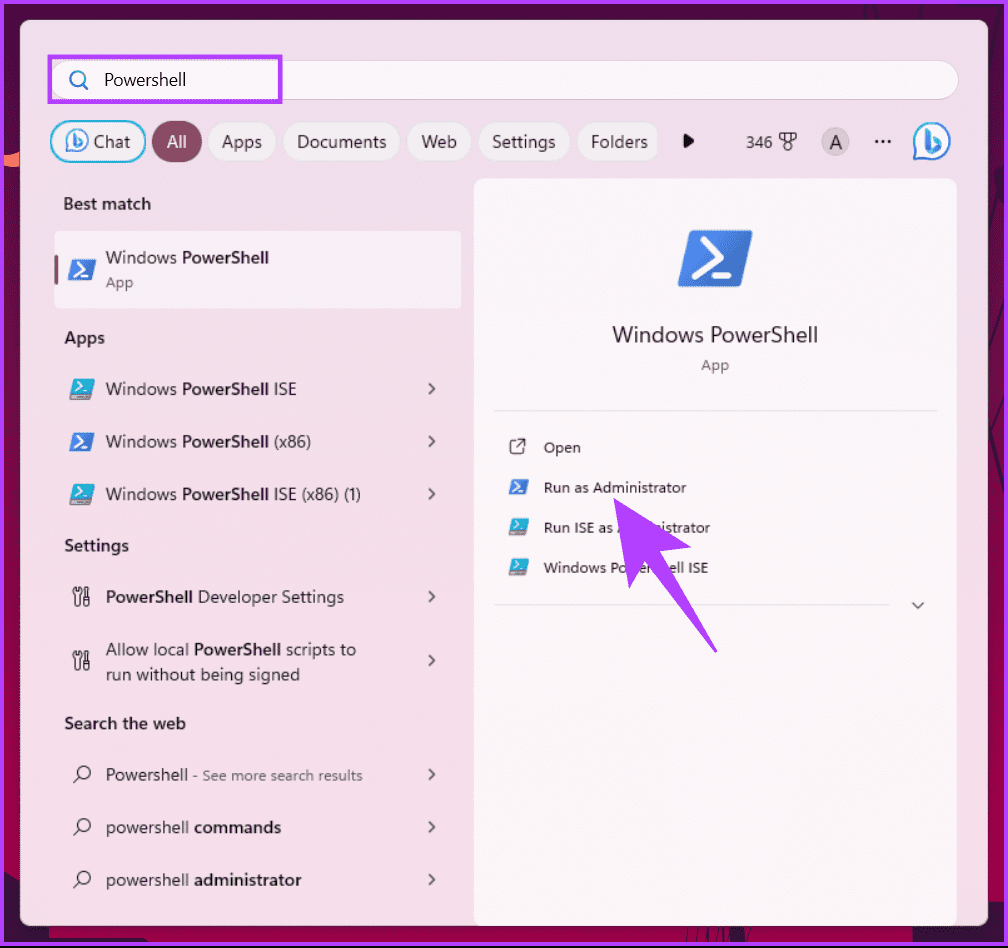Click the Run as Administrator PowerShell icon
1008x948 pixels.
[x=519, y=487]
